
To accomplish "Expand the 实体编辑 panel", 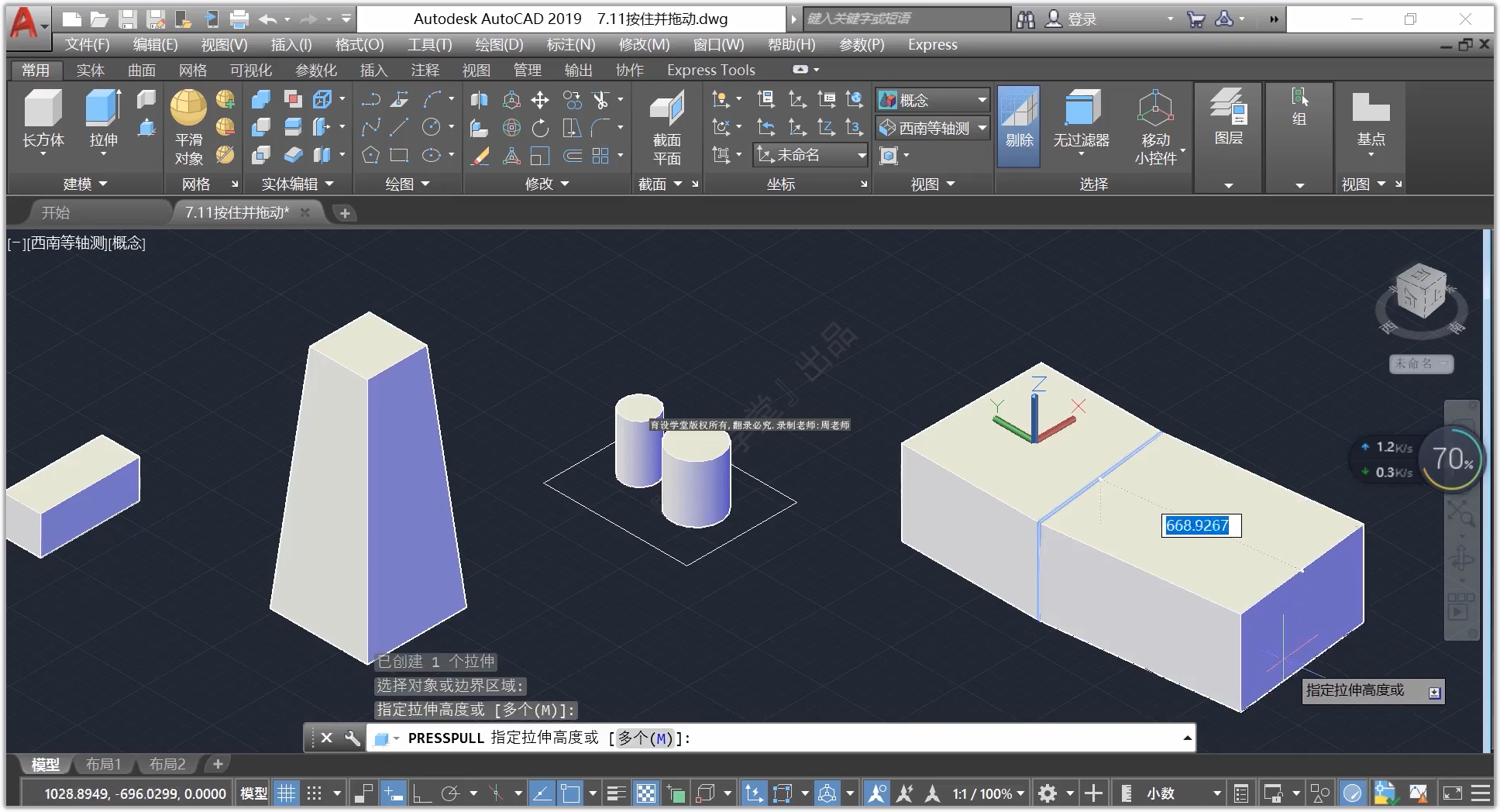I will coord(298,184).
